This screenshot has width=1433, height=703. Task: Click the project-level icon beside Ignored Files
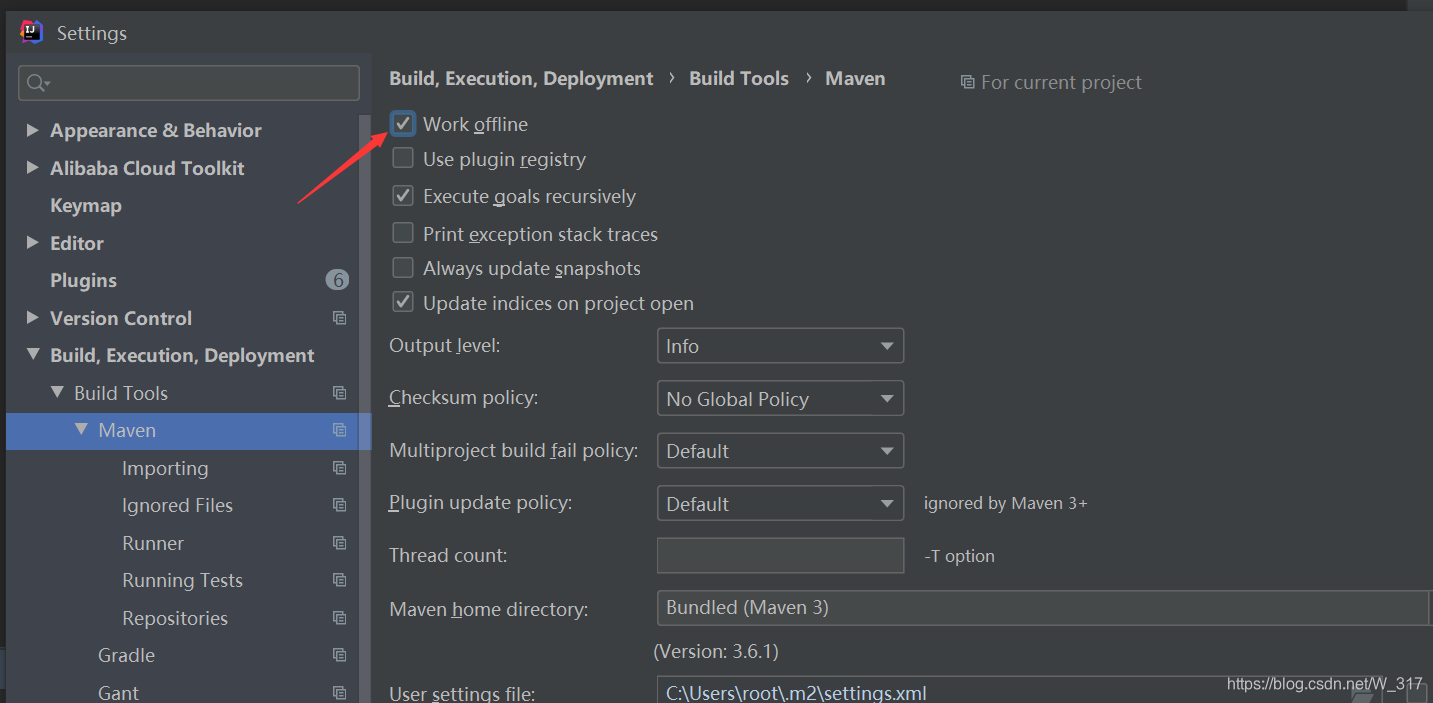pyautogui.click(x=340, y=505)
